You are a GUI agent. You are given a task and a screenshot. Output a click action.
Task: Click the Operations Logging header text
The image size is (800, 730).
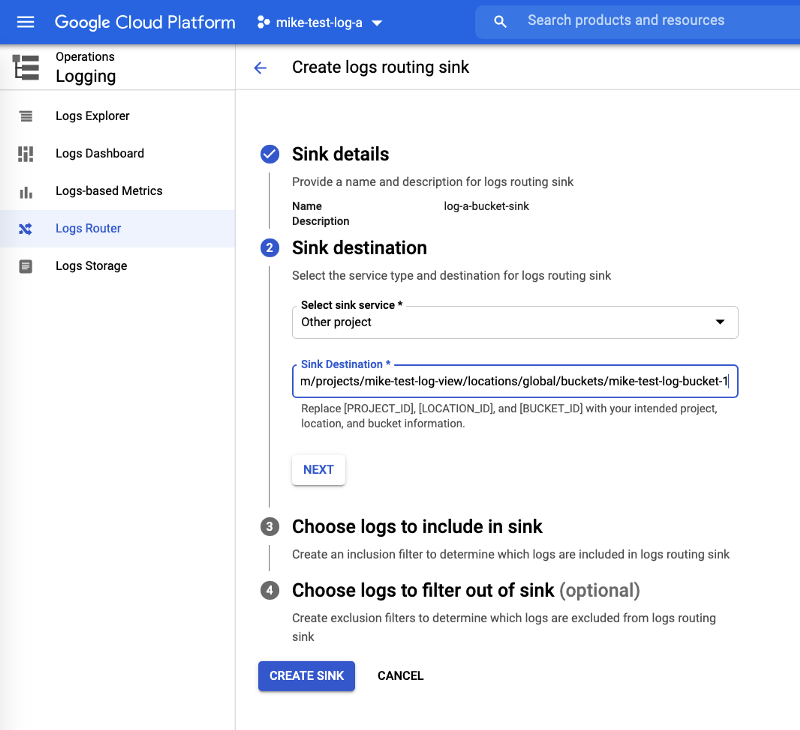click(x=86, y=67)
